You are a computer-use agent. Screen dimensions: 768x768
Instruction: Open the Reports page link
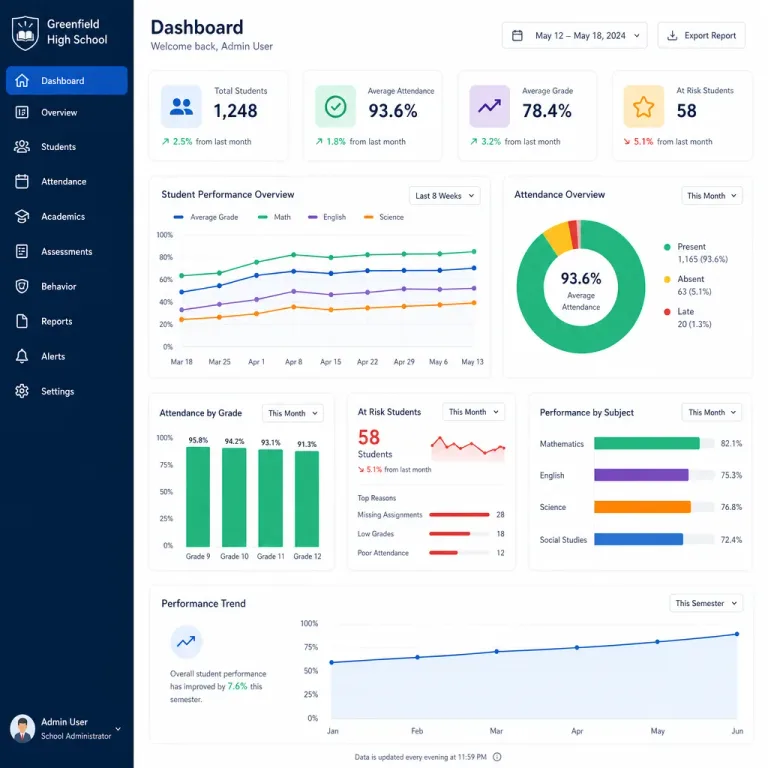(x=67, y=321)
